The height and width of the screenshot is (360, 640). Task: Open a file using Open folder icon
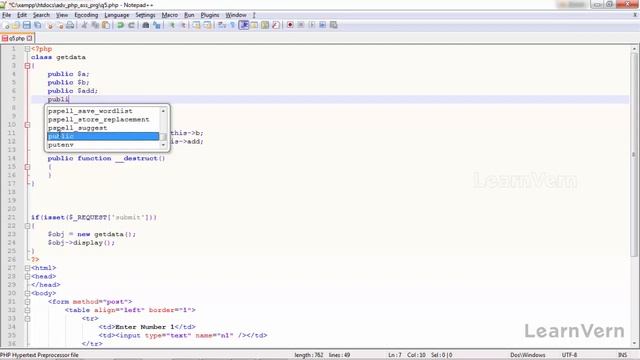pos(16,25)
